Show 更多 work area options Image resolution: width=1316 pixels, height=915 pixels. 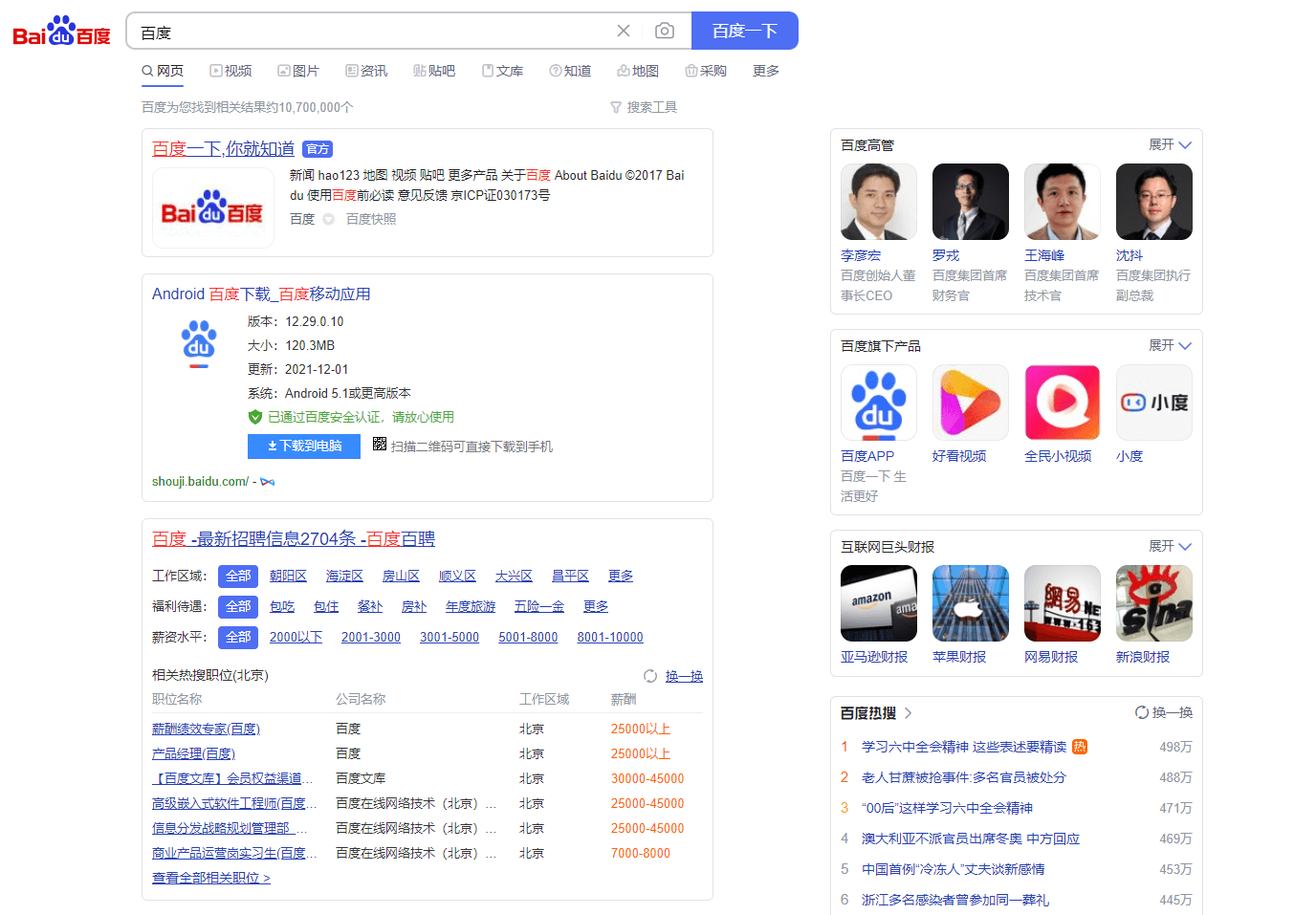[x=621, y=576]
